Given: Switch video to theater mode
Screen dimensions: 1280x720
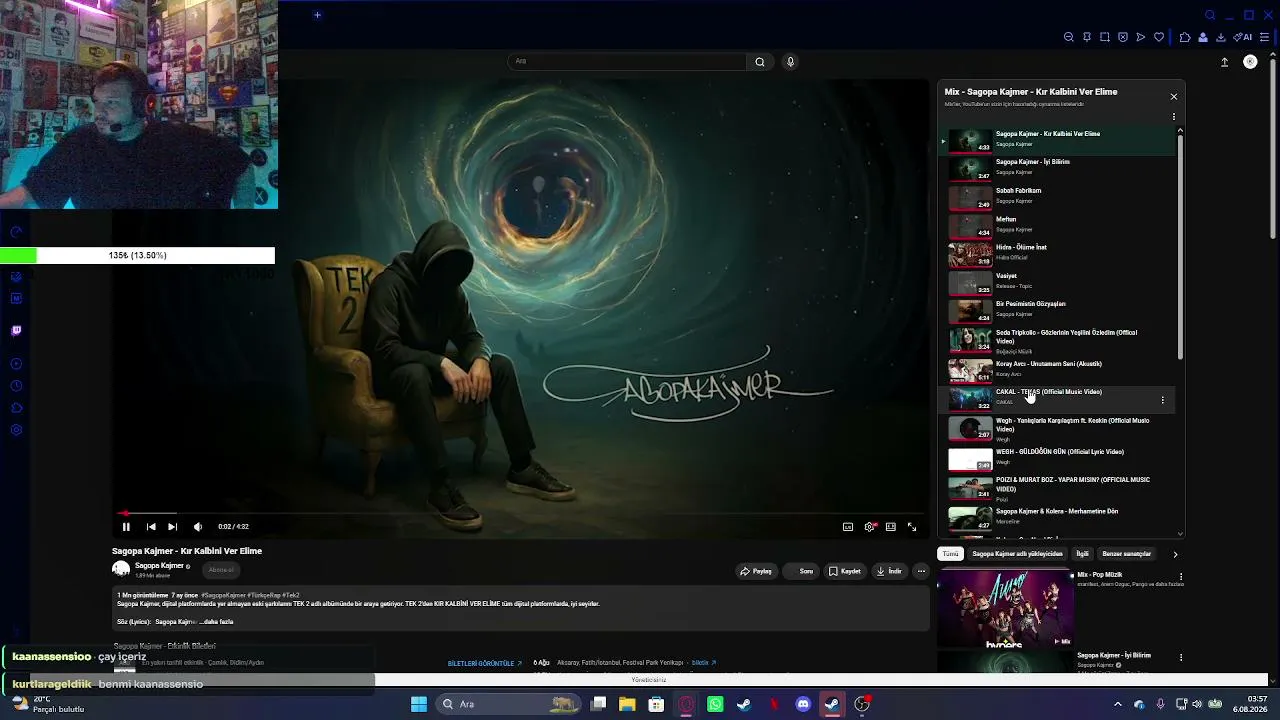Looking at the screenshot, I should point(890,527).
